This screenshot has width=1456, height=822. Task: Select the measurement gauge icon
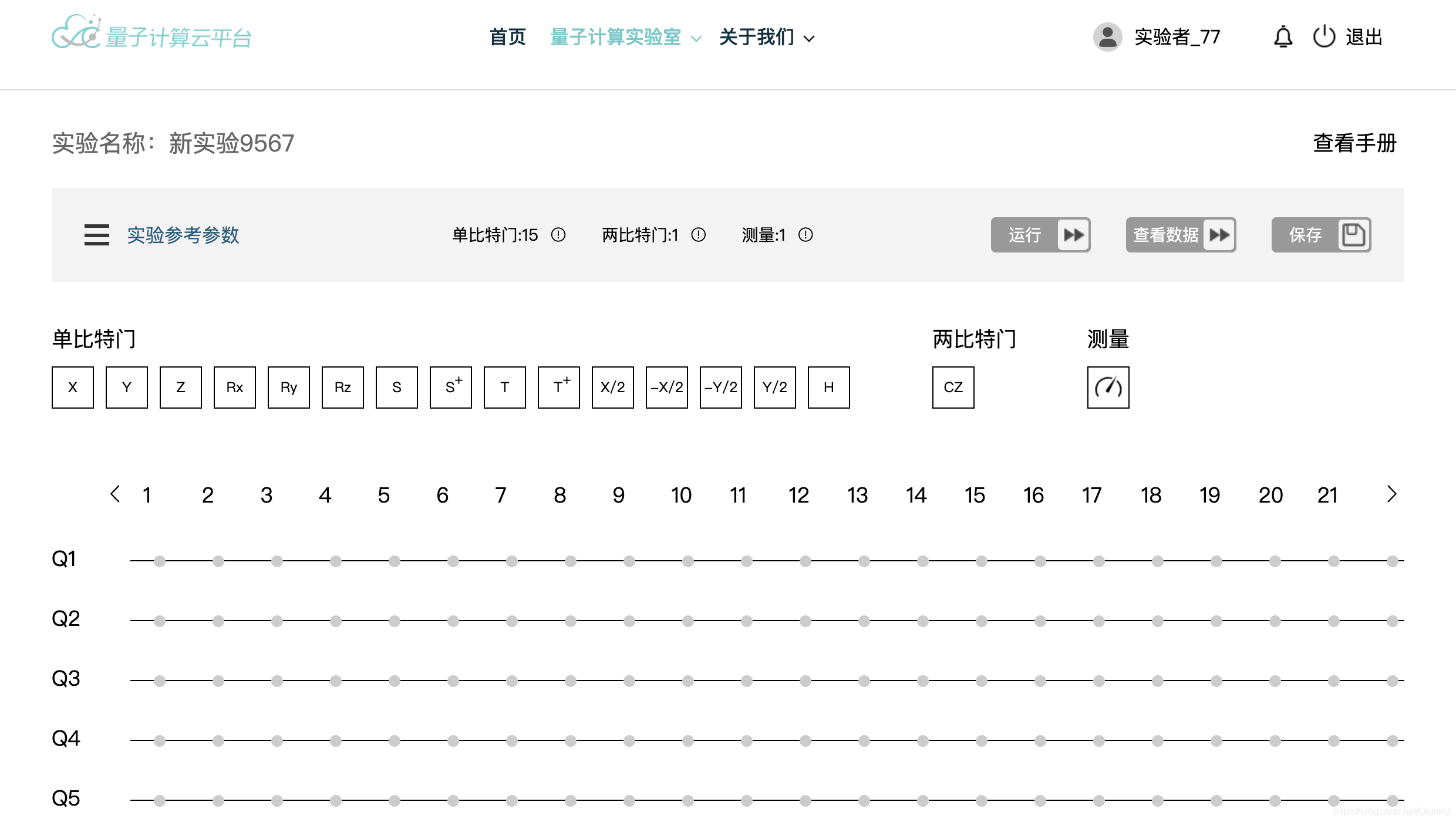(1107, 387)
